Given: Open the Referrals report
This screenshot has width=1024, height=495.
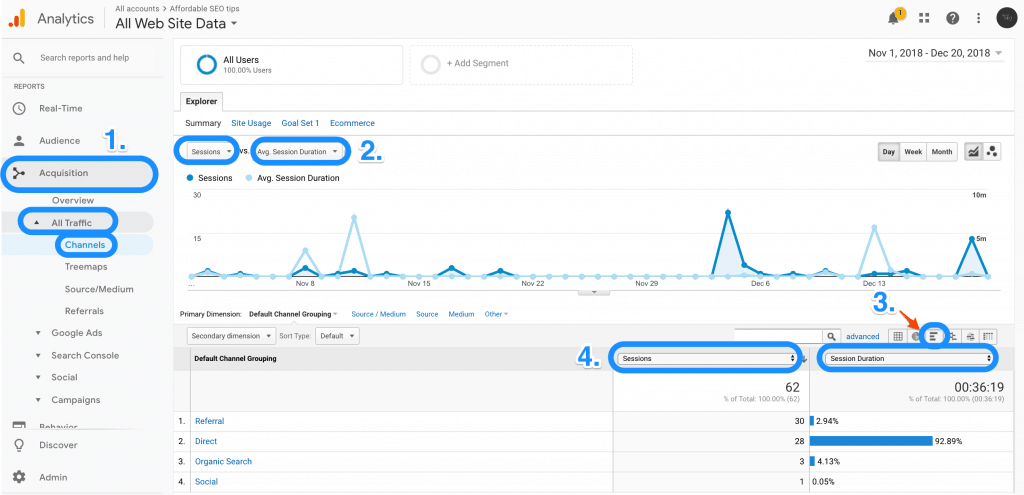Looking at the screenshot, I should (84, 311).
